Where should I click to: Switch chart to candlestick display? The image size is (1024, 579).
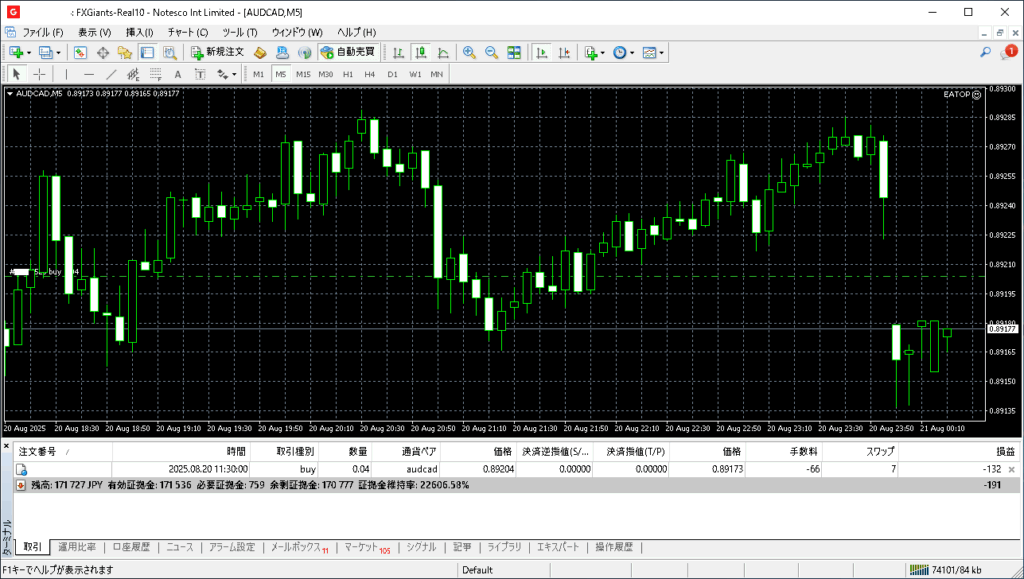coord(420,52)
